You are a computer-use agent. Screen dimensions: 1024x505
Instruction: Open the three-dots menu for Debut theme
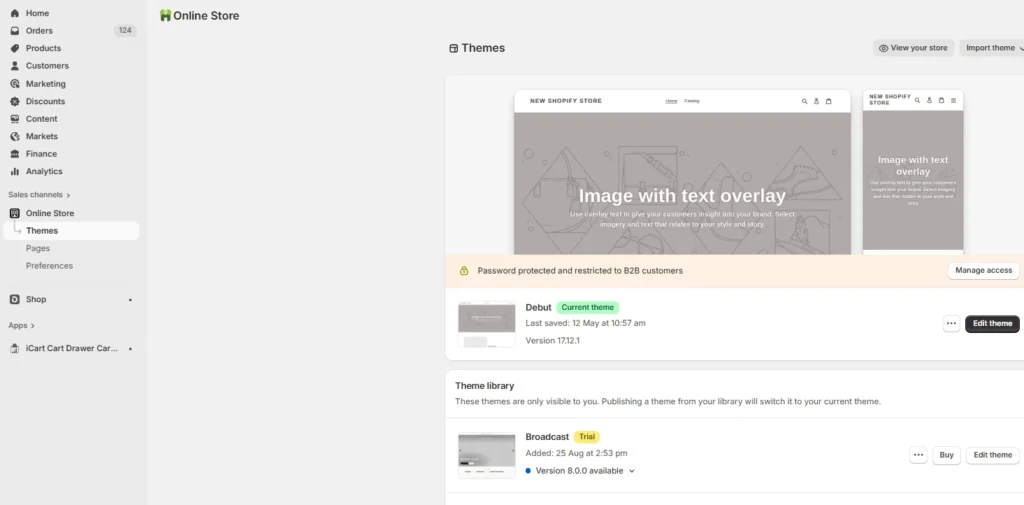[x=952, y=323]
